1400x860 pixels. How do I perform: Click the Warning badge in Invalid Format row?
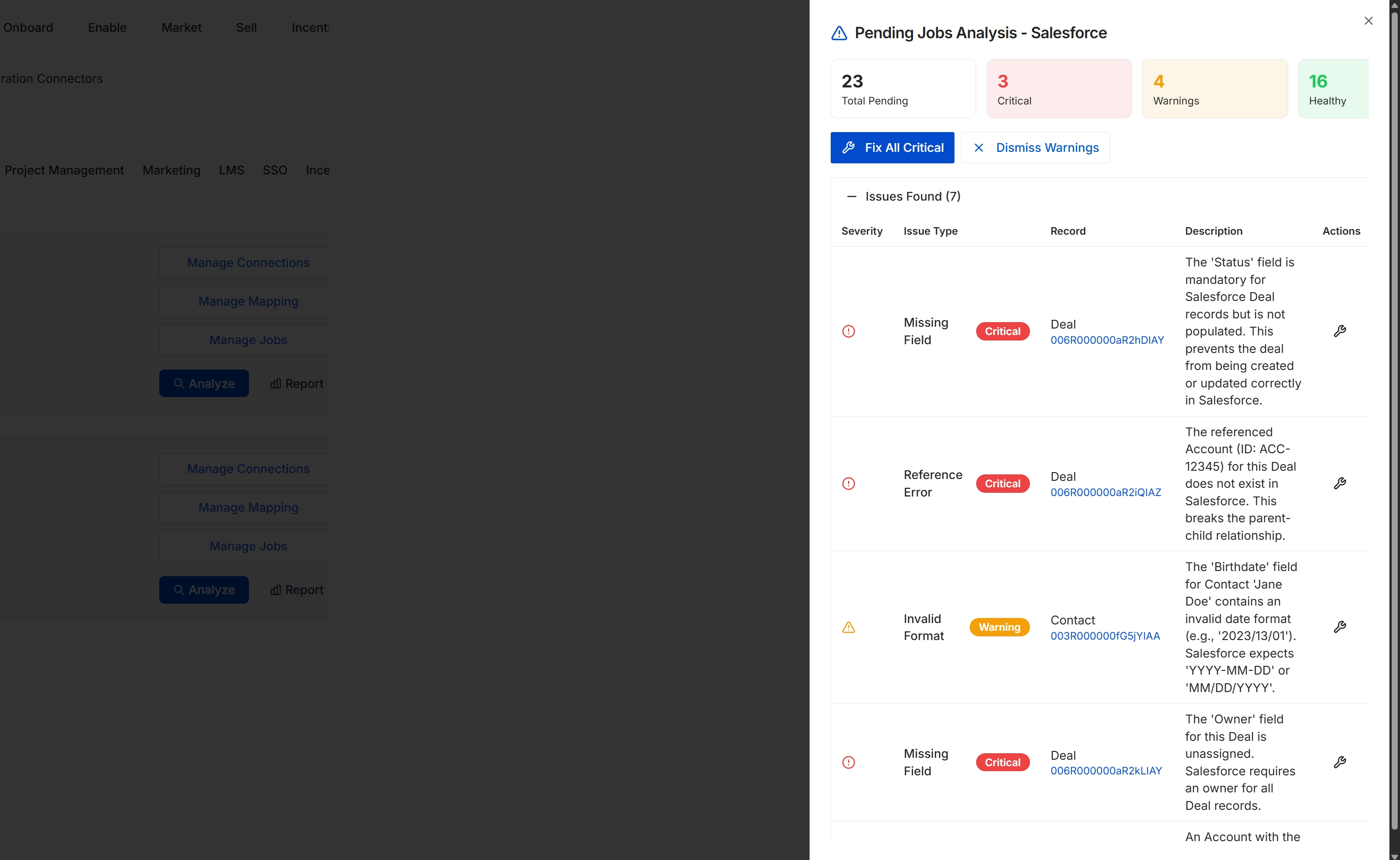click(x=1000, y=627)
